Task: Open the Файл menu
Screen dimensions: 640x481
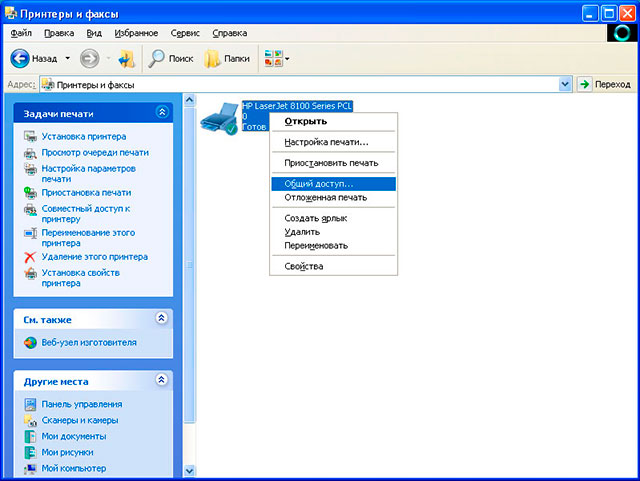Action: coord(21,33)
